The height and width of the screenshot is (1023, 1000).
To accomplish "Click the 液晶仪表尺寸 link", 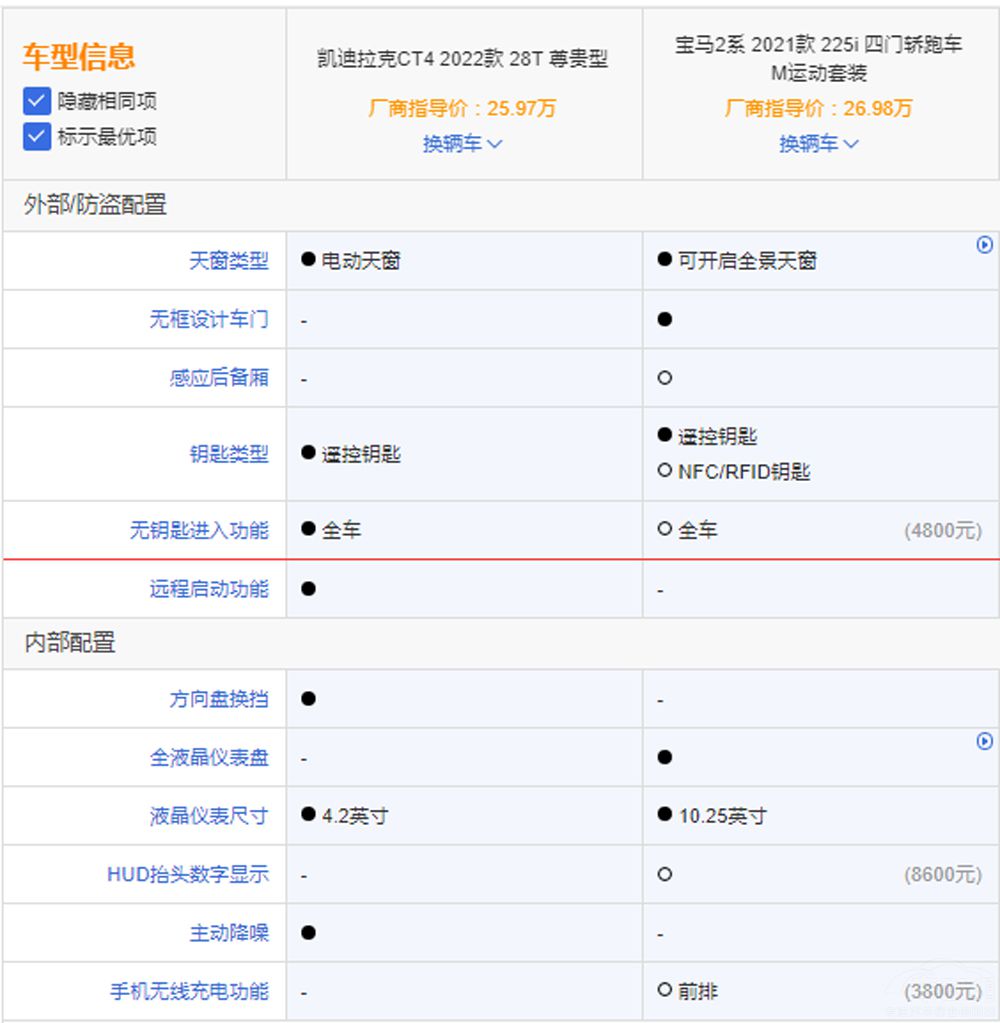I will coord(209,816).
